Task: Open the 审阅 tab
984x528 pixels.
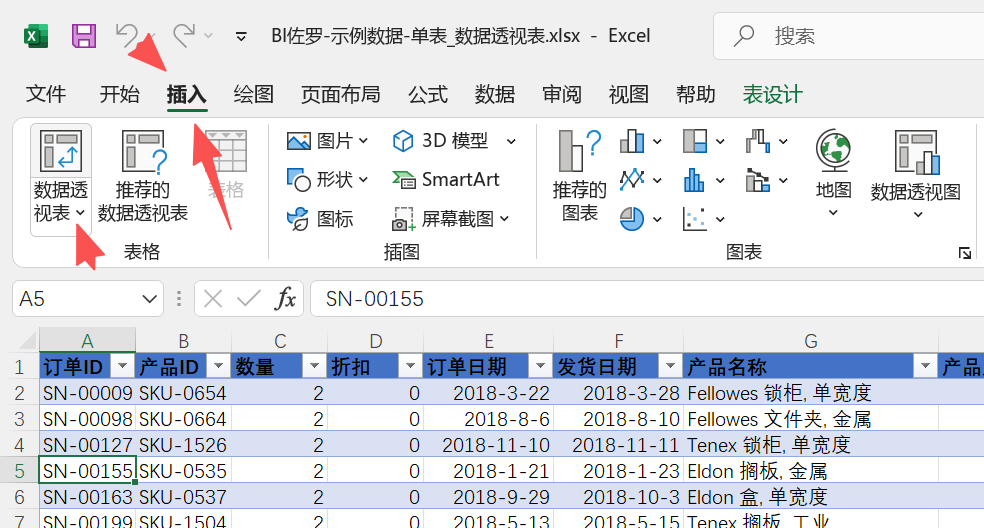Action: click(x=562, y=94)
